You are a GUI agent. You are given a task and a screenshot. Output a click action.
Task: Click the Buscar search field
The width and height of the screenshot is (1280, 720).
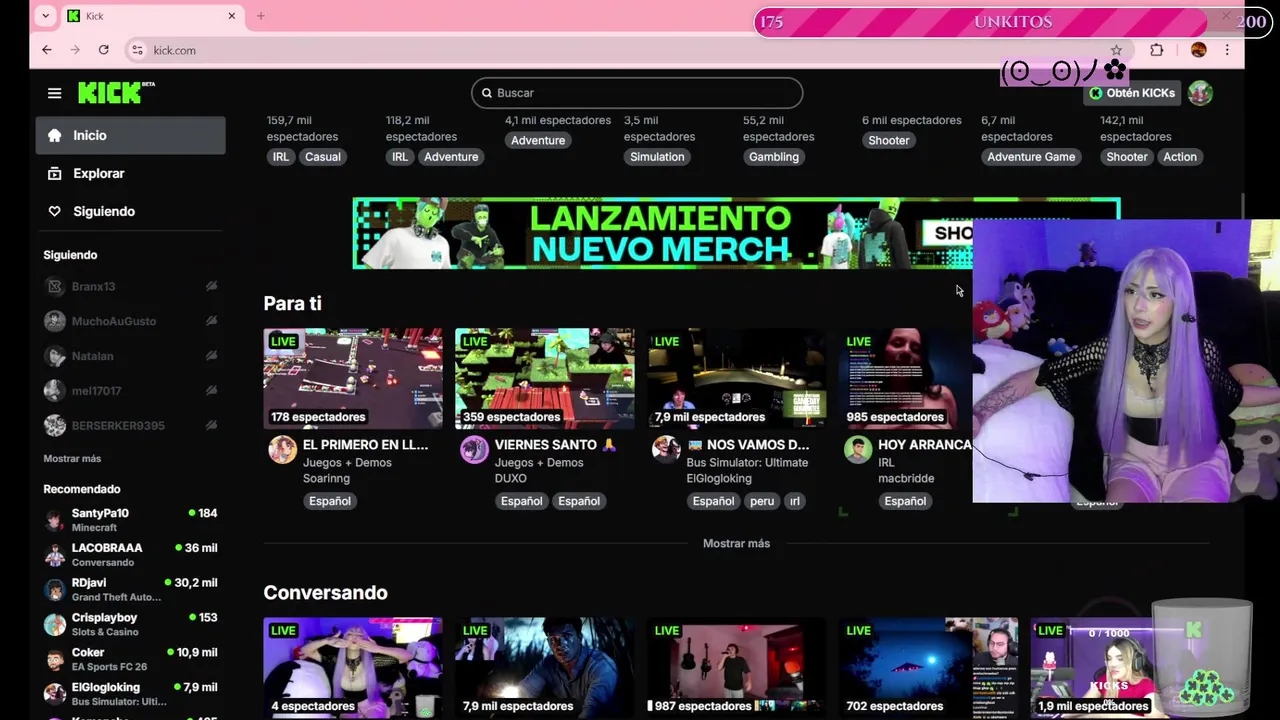click(x=637, y=93)
